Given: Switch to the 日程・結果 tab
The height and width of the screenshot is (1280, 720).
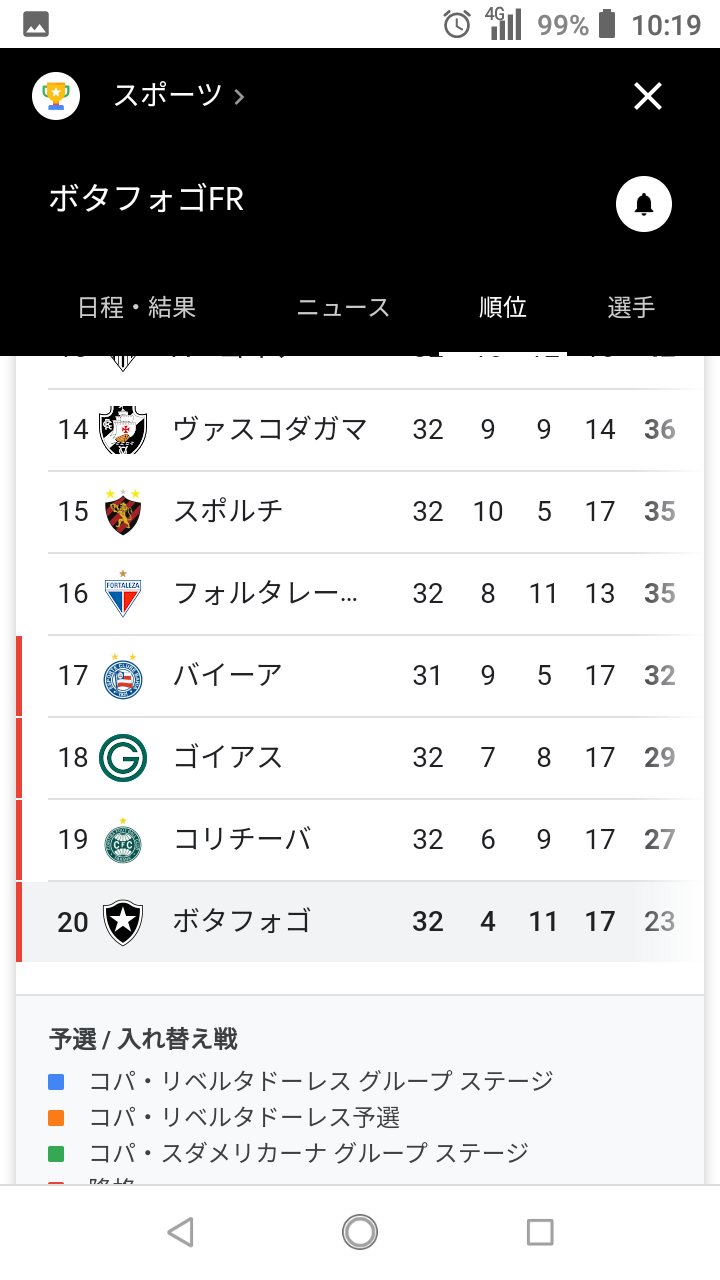Looking at the screenshot, I should tap(137, 307).
